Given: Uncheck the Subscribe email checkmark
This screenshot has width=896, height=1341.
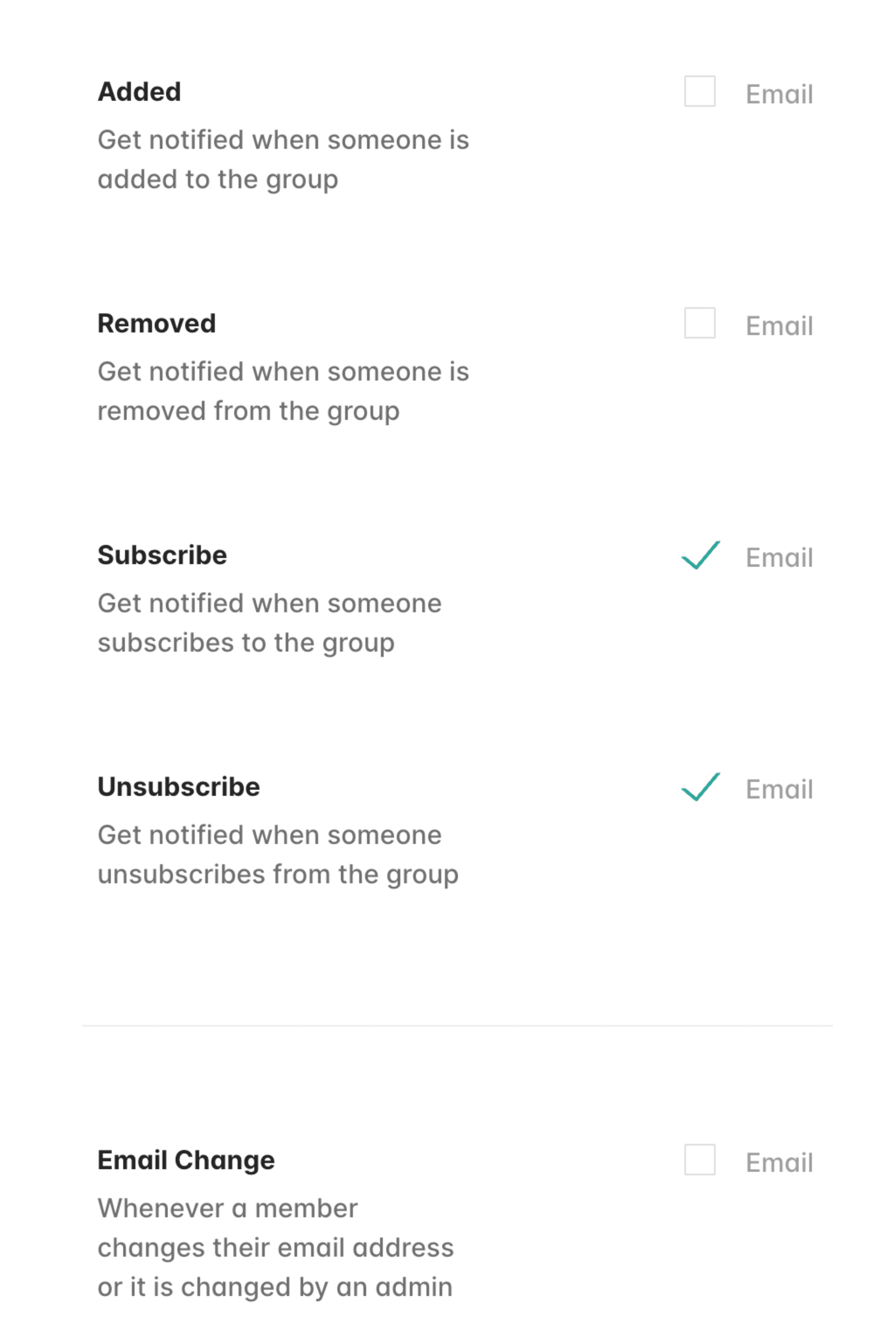Looking at the screenshot, I should click(700, 555).
